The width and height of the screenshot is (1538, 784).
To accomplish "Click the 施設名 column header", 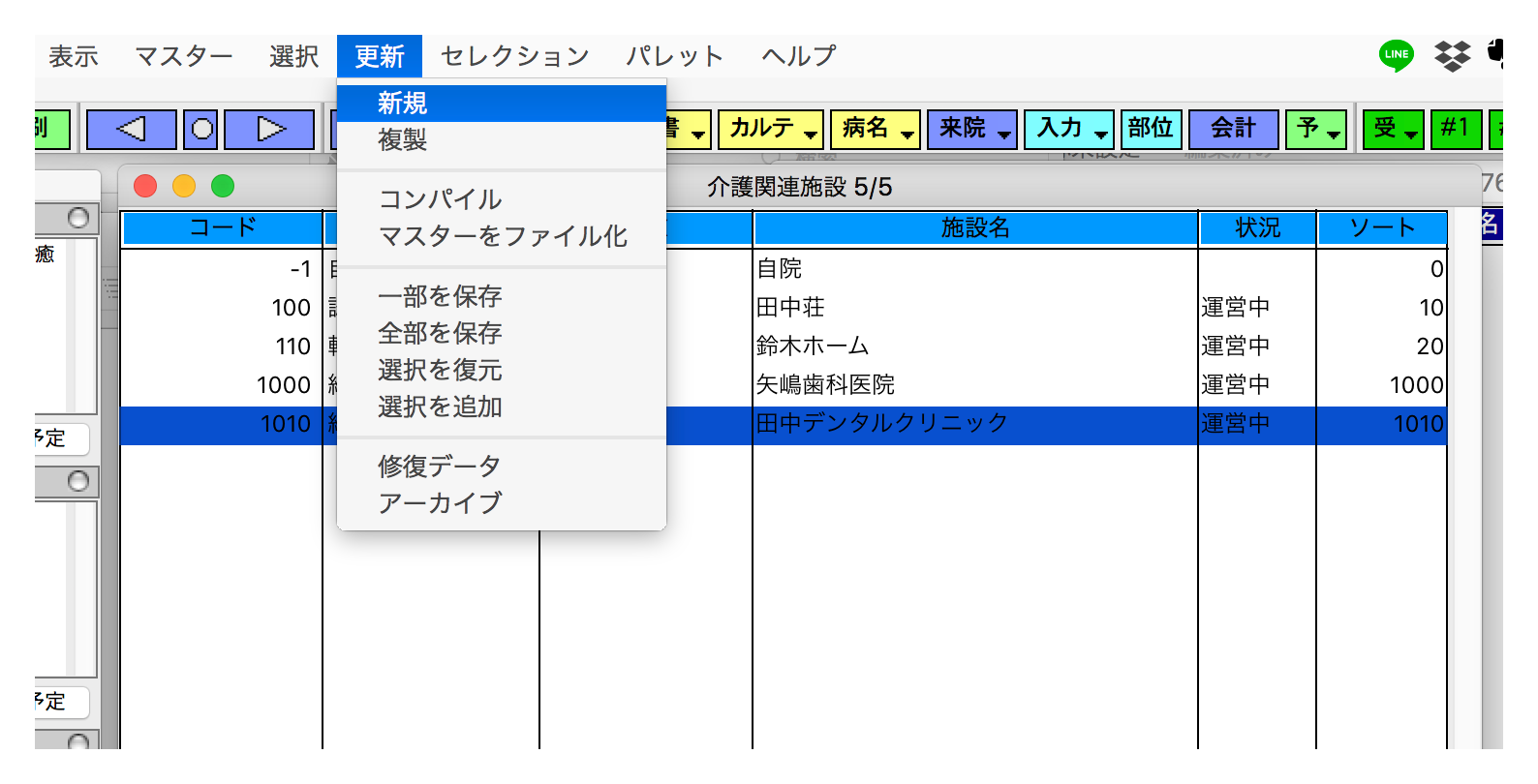I will pos(974,228).
